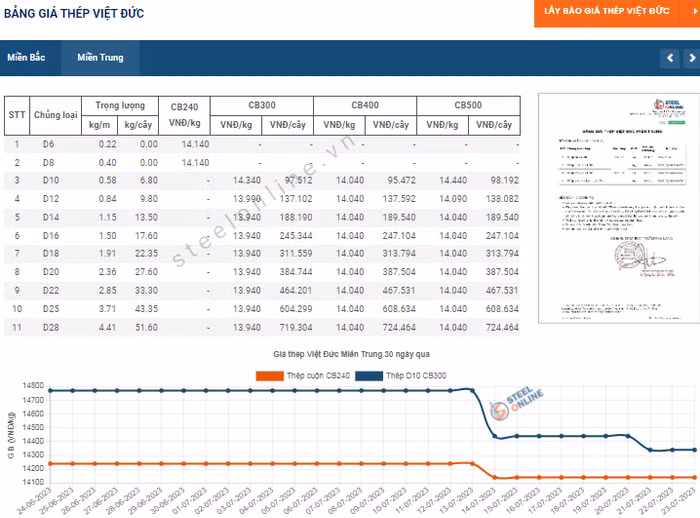The width and height of the screenshot is (700, 518).
Task: Click the 14.140 CB240 price in the D6 row
Action: 195,144
